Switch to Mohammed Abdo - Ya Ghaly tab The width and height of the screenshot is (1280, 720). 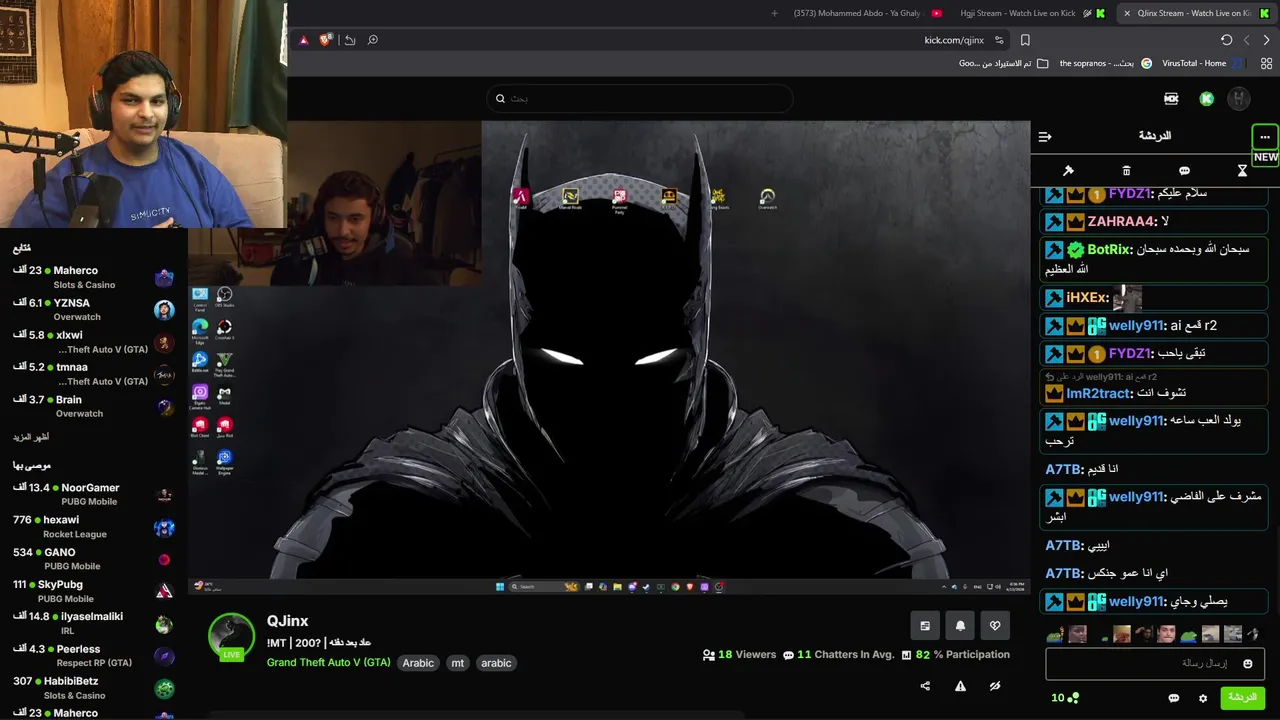[x=867, y=13]
